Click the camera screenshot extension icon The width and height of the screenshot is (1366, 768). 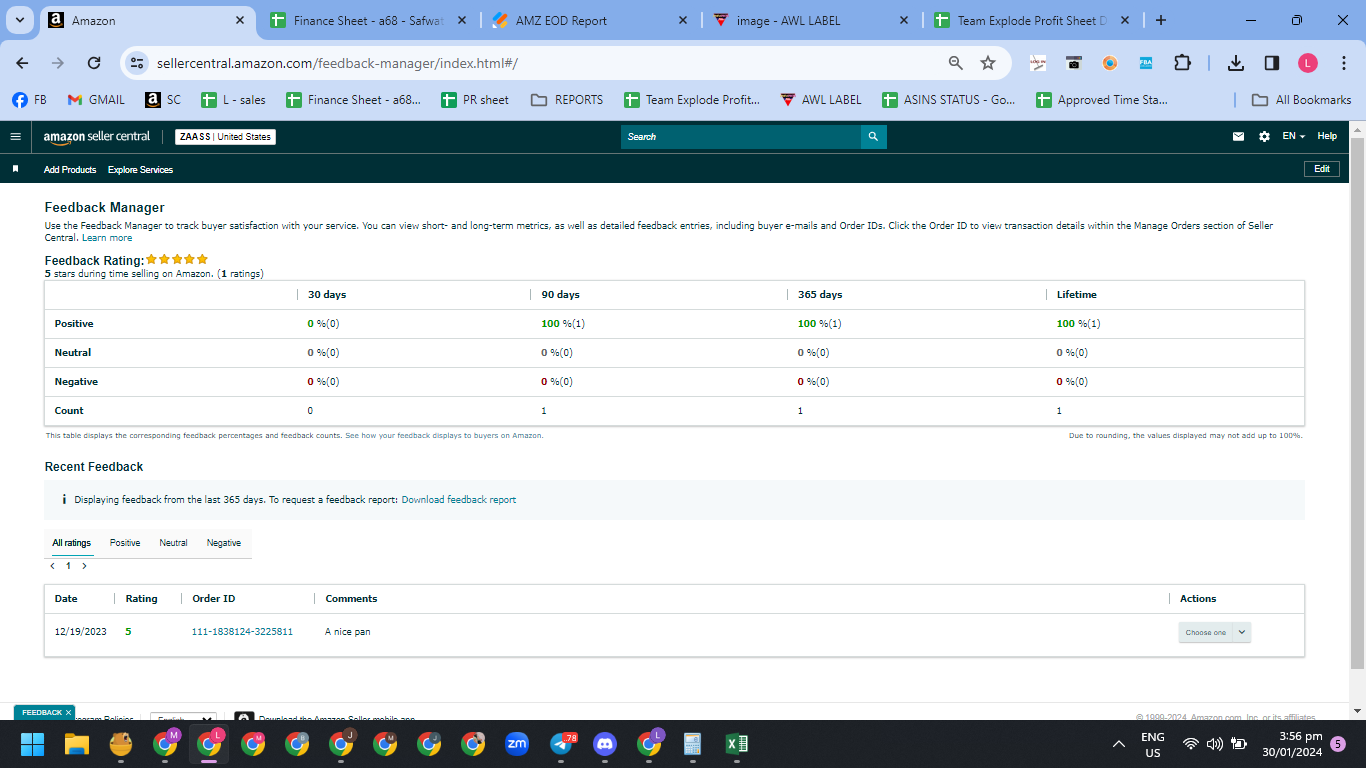pos(1074,63)
